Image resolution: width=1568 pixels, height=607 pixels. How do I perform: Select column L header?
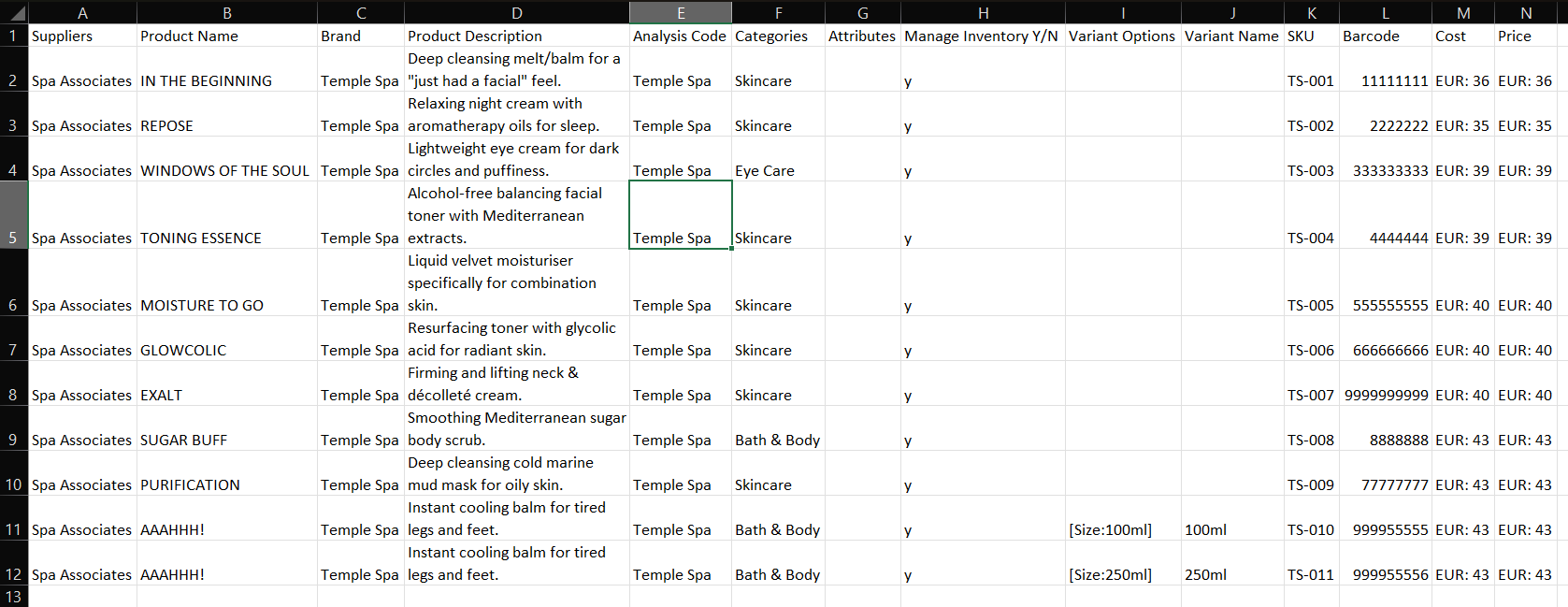[x=1386, y=12]
